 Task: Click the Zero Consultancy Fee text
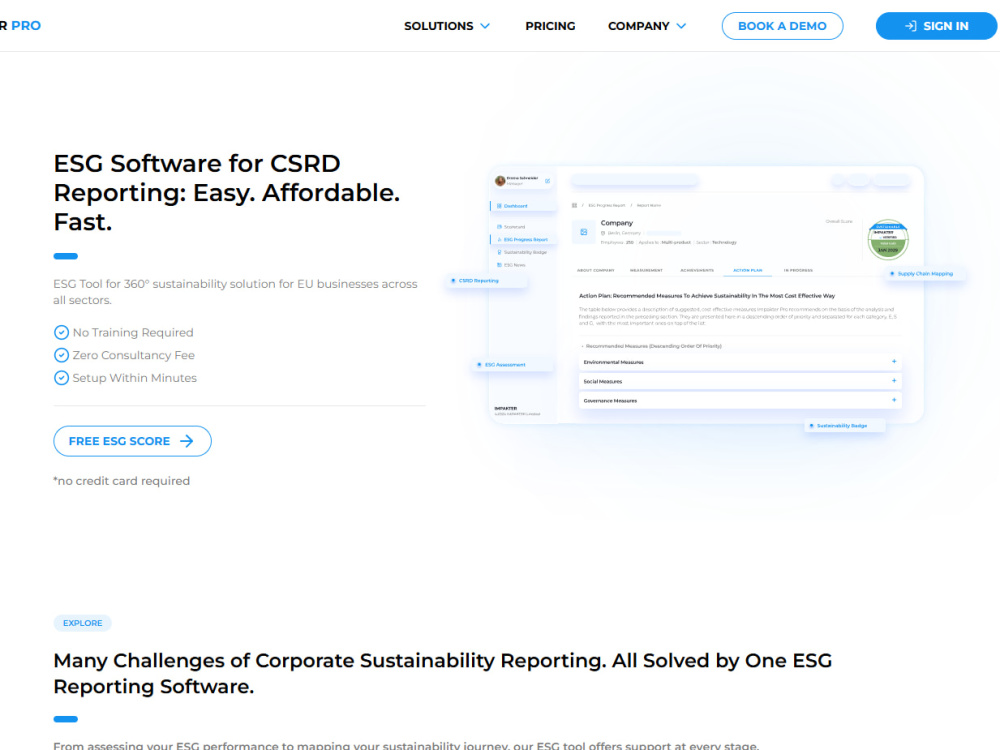coord(133,355)
